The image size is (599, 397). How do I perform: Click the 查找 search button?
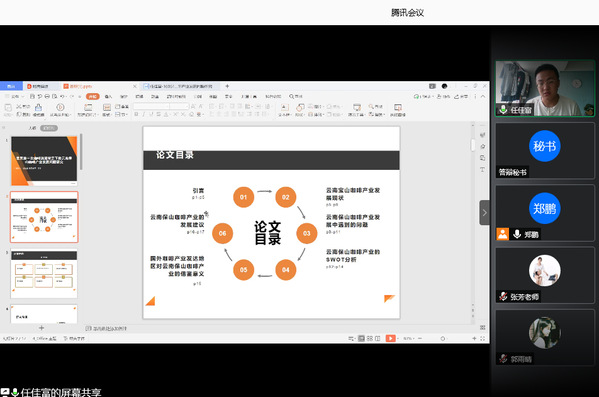click(x=296, y=96)
